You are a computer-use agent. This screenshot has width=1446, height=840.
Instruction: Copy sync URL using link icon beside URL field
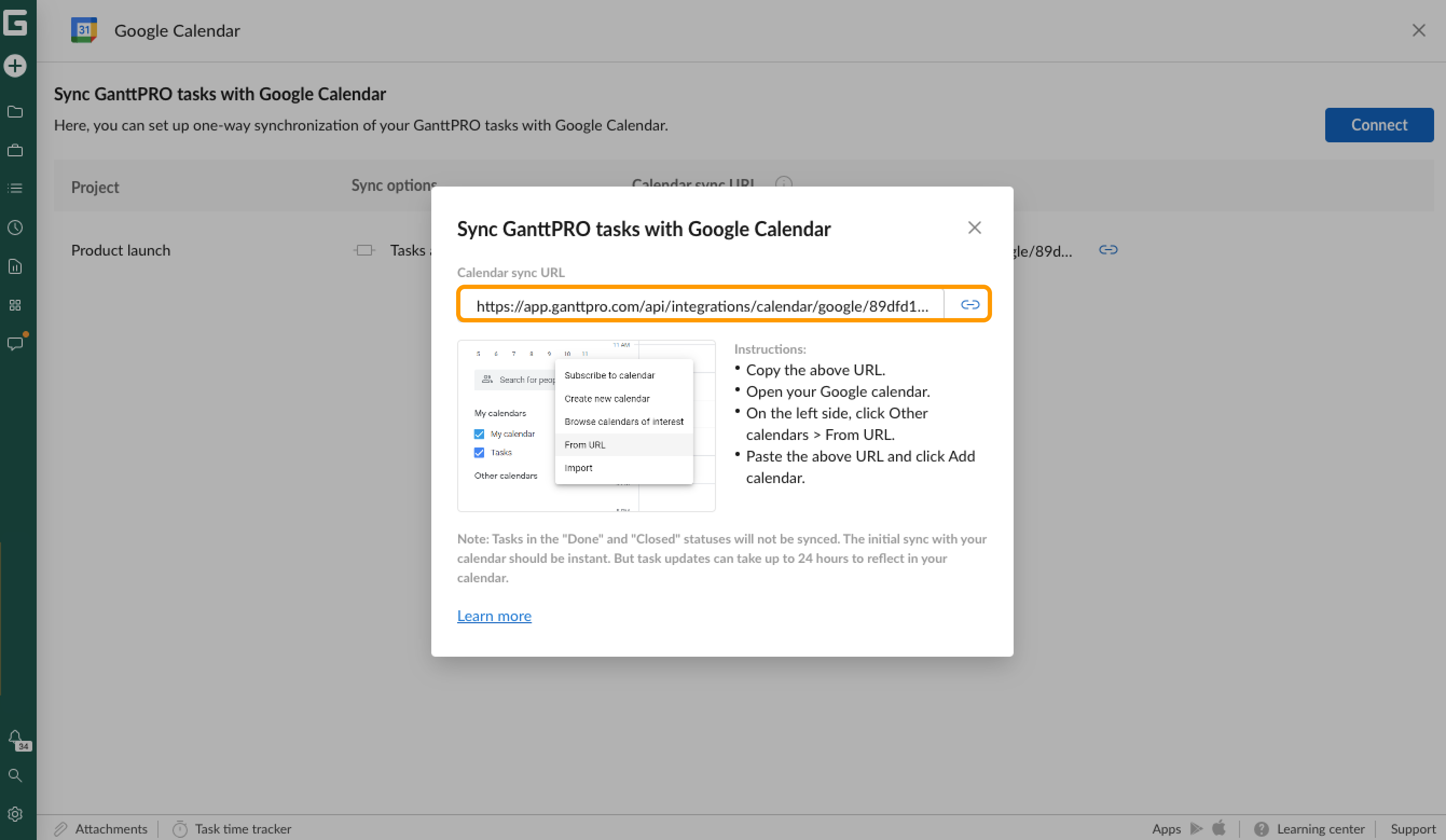(970, 305)
